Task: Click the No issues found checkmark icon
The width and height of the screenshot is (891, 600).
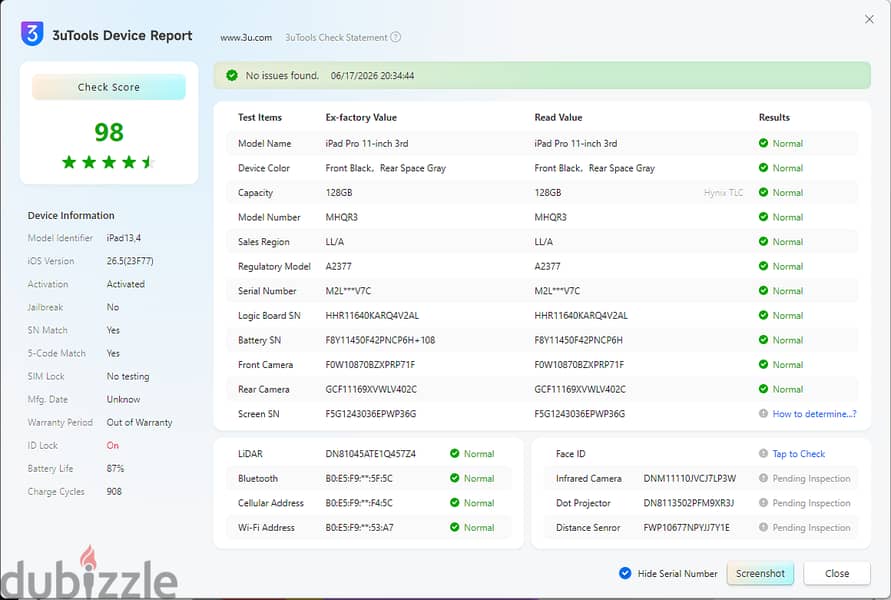Action: pos(232,75)
